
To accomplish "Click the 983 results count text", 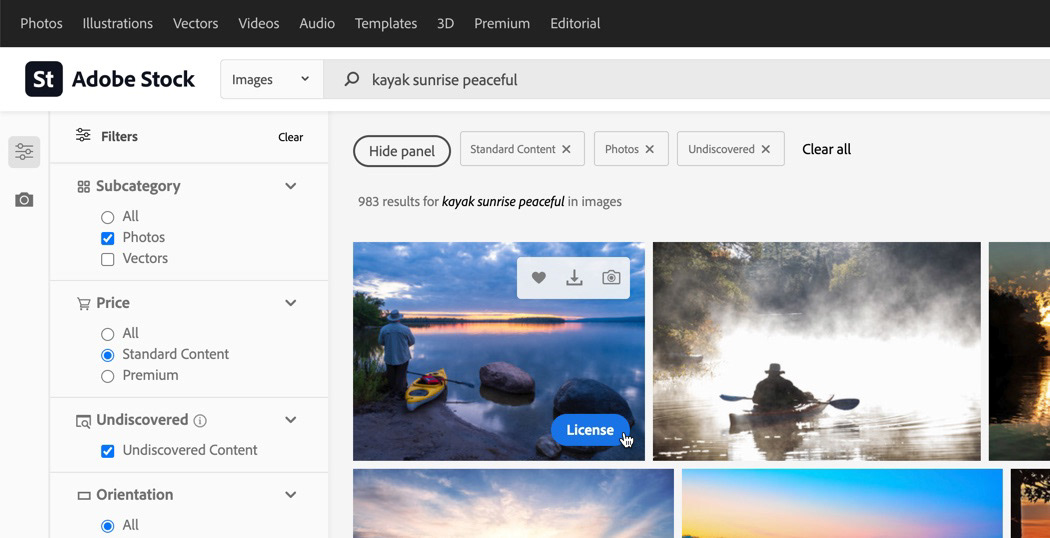I will [x=490, y=201].
